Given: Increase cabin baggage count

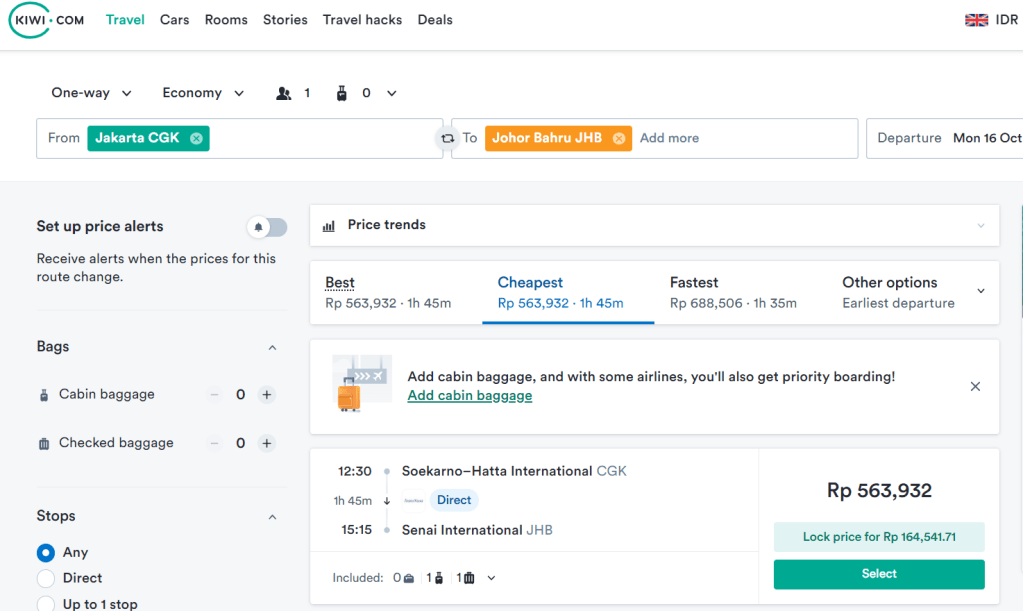Looking at the screenshot, I should (267, 395).
